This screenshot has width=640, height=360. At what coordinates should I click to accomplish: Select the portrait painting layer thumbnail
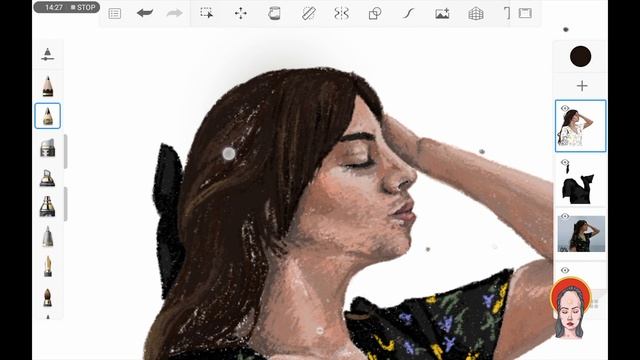[580, 126]
